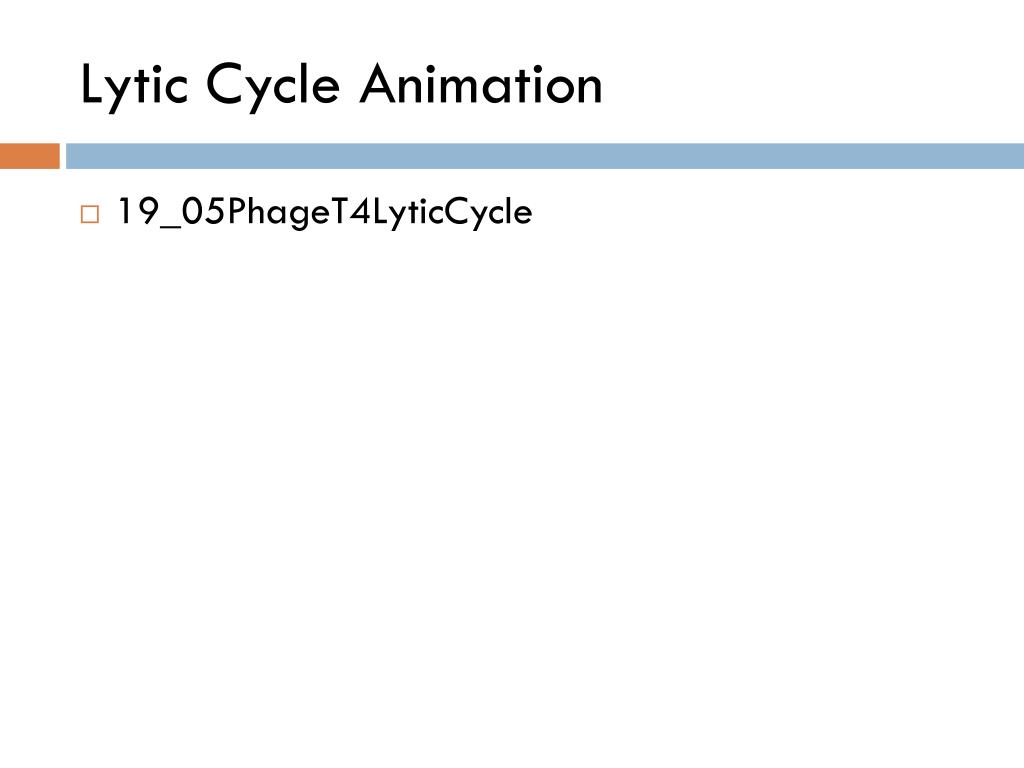Select the word Animation in the title

tap(481, 84)
